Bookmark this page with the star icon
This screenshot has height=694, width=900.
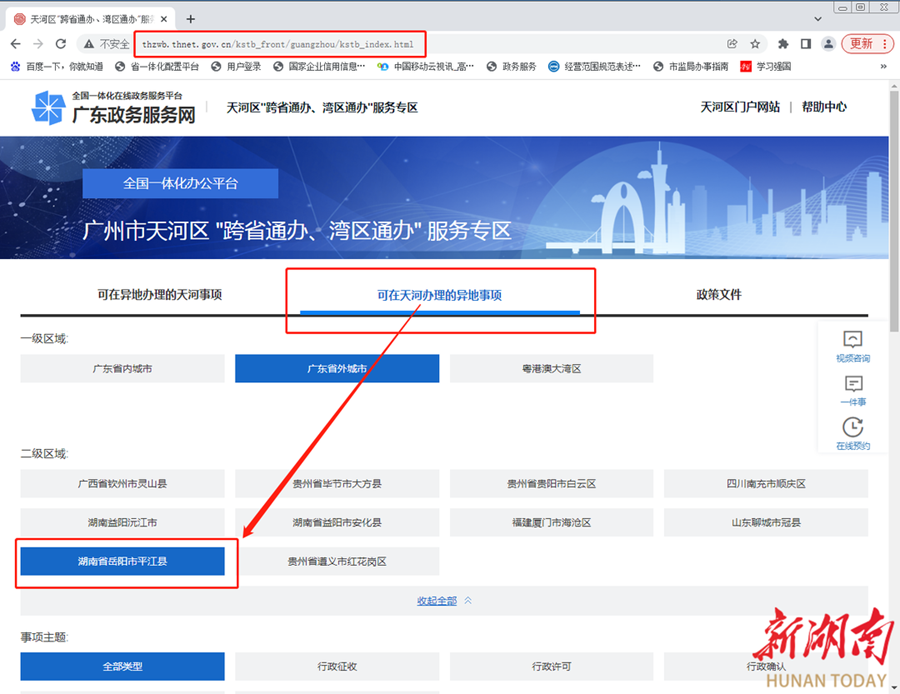[756, 44]
